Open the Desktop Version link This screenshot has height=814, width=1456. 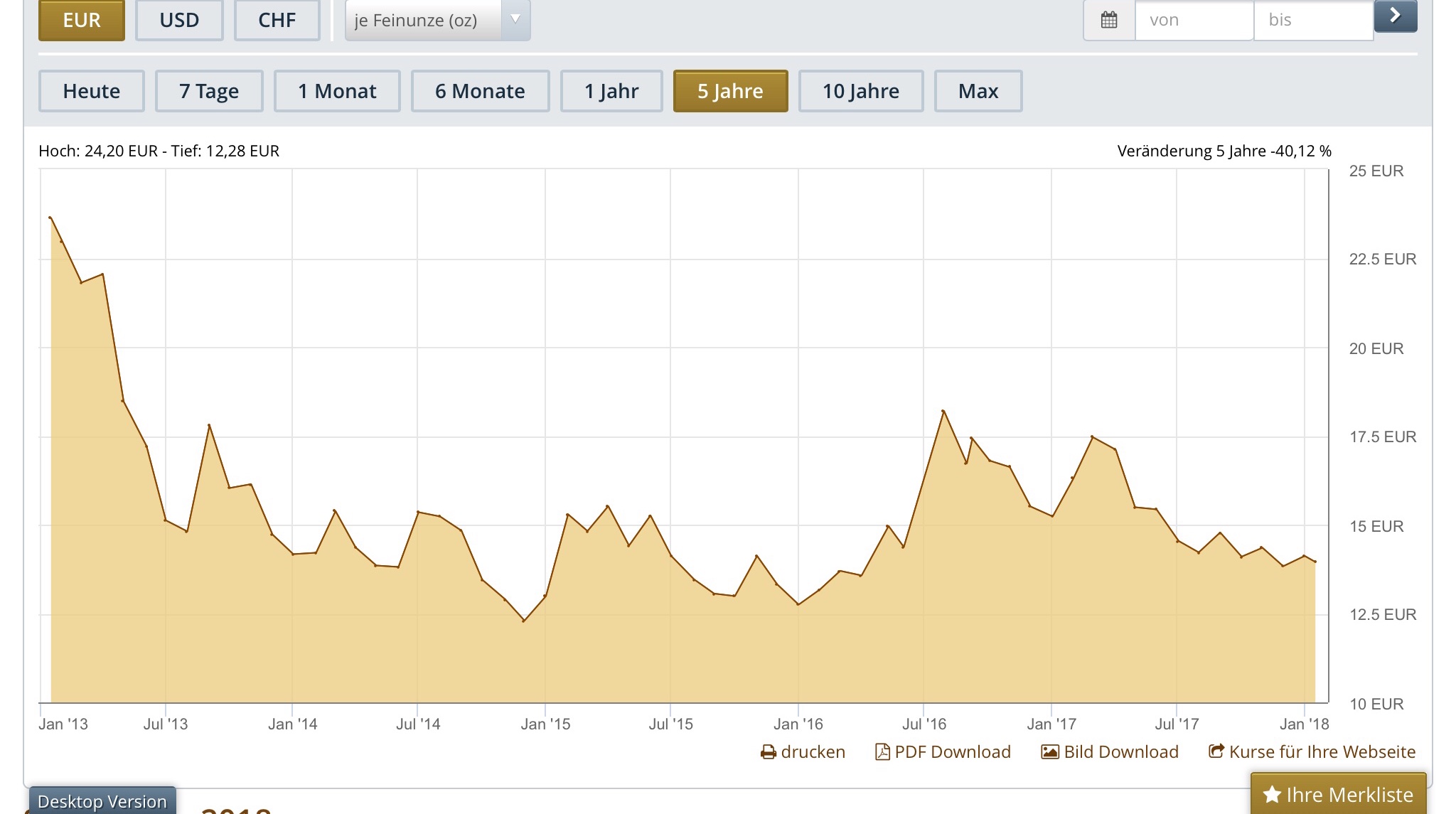click(x=102, y=801)
